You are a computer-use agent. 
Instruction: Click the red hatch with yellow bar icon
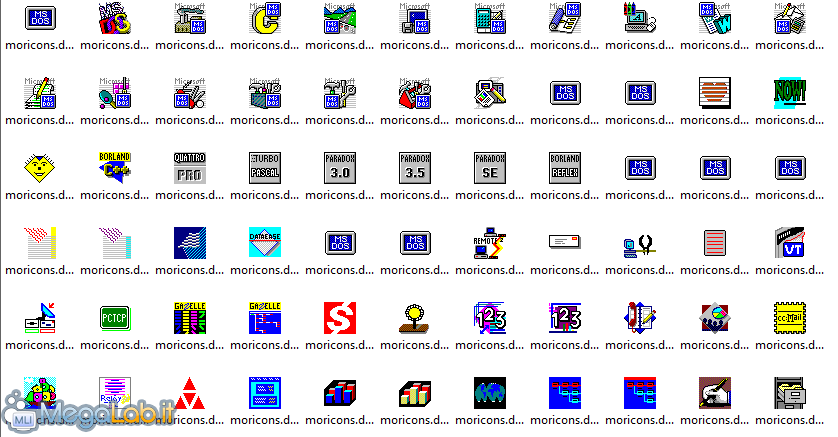tap(40, 243)
